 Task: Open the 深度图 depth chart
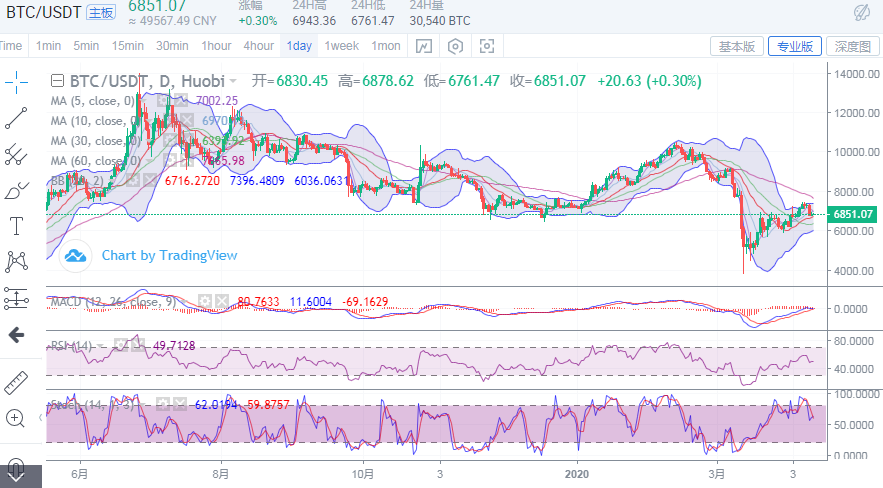[x=853, y=46]
